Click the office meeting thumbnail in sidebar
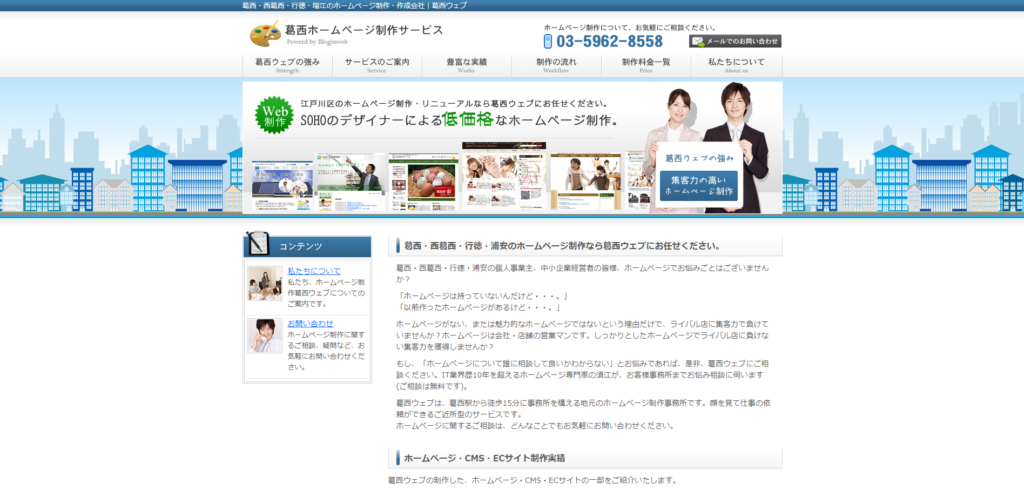The image size is (1024, 490). point(265,283)
